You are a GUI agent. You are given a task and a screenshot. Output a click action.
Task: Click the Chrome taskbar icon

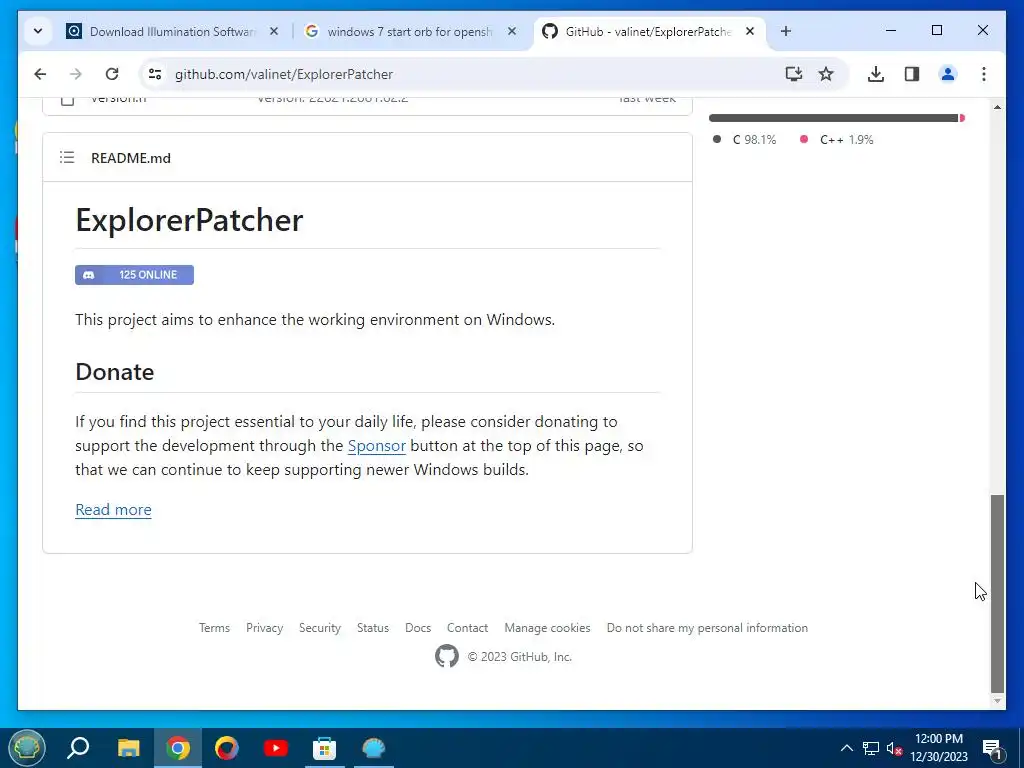[x=178, y=748]
